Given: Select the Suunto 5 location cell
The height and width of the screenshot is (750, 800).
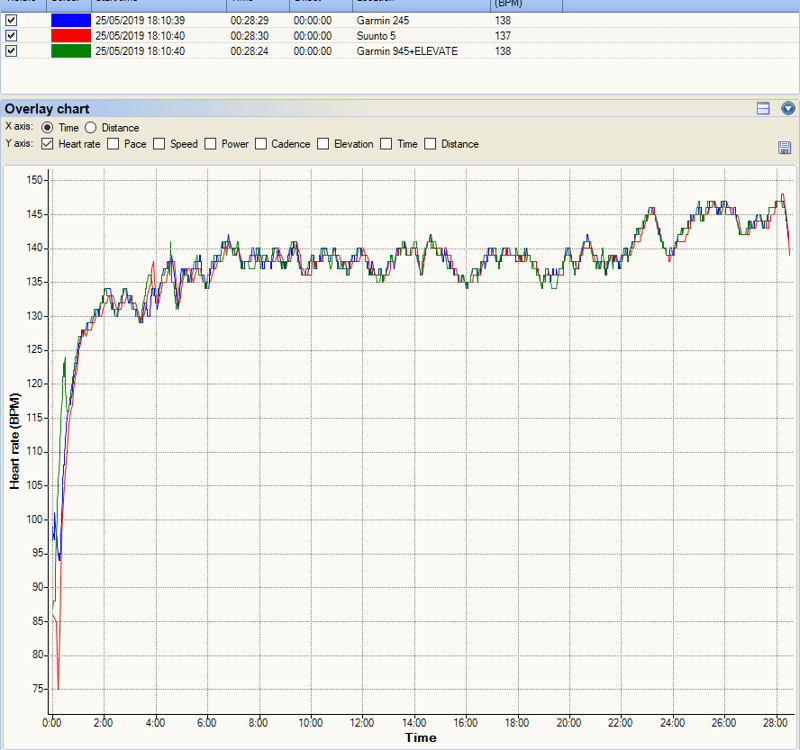Looking at the screenshot, I should 376,36.
